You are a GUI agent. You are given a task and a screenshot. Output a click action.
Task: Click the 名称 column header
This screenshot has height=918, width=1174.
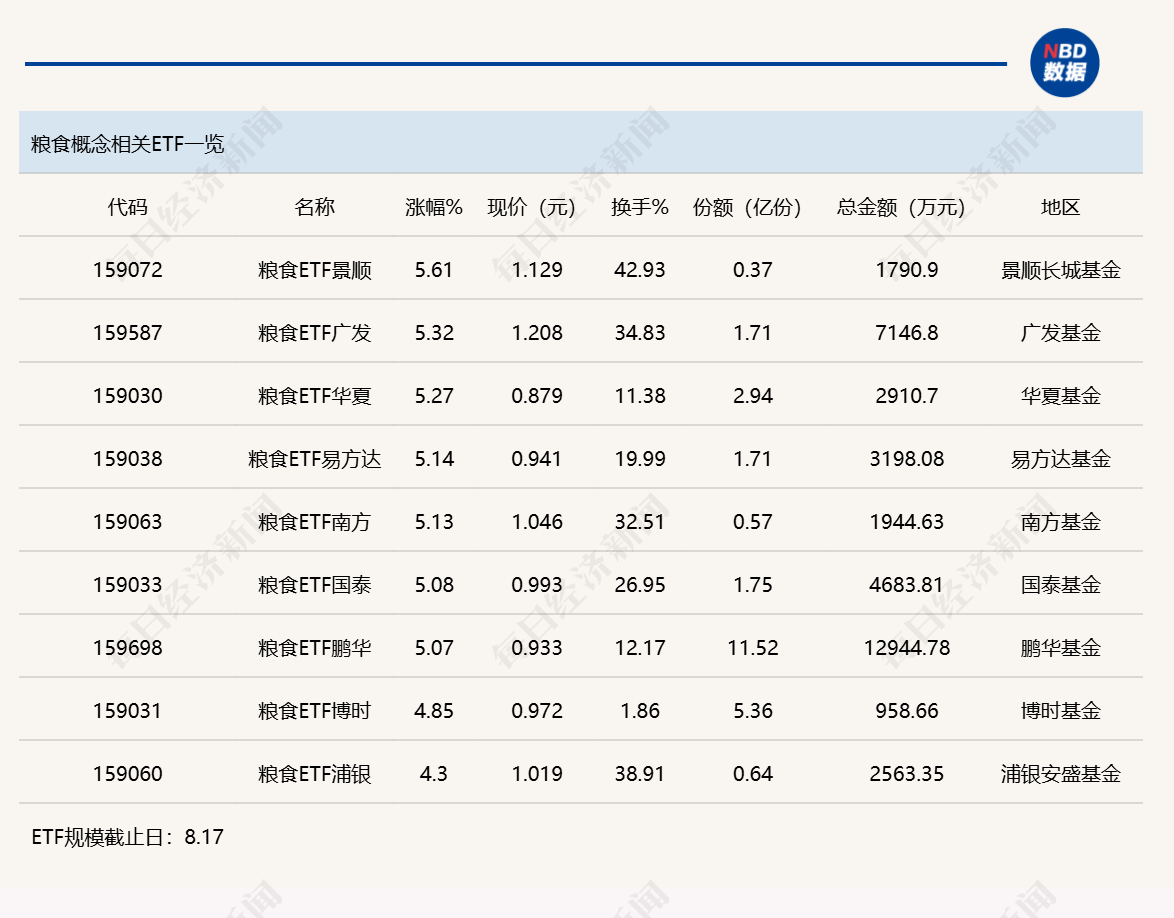(x=314, y=207)
